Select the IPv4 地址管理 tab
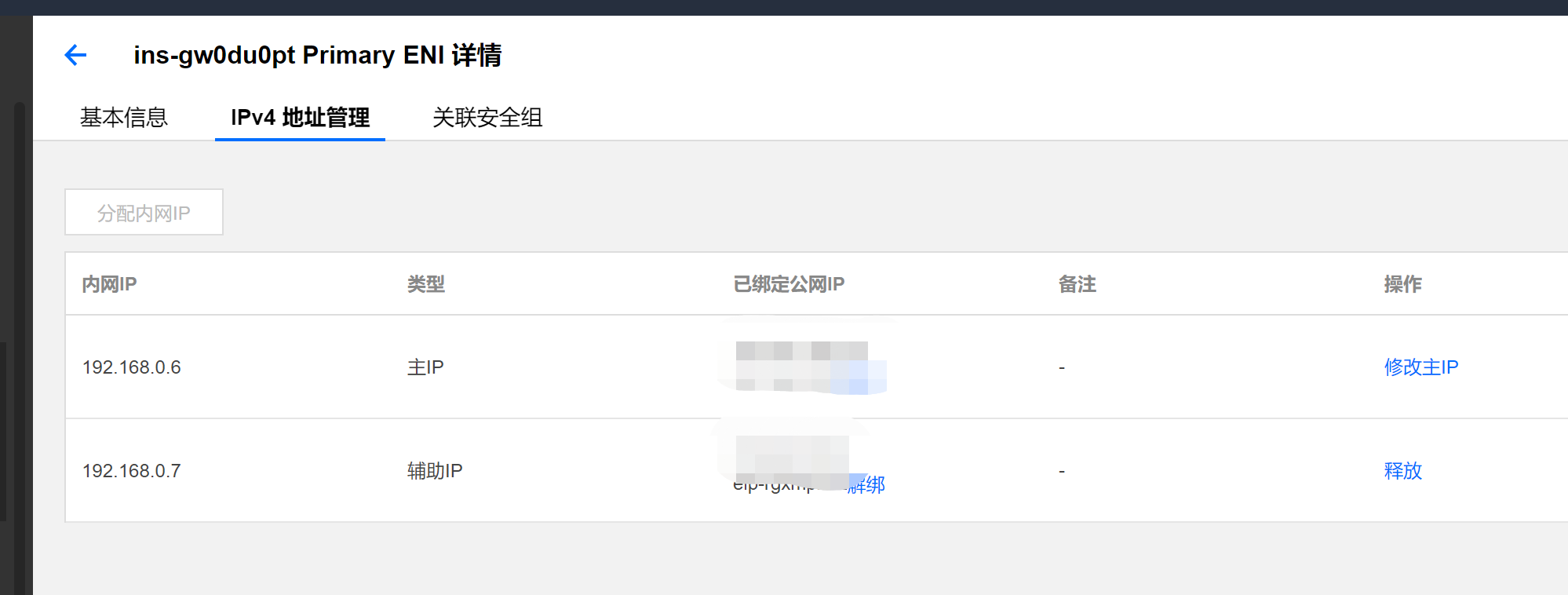Image resolution: width=1568 pixels, height=595 pixels. (300, 118)
